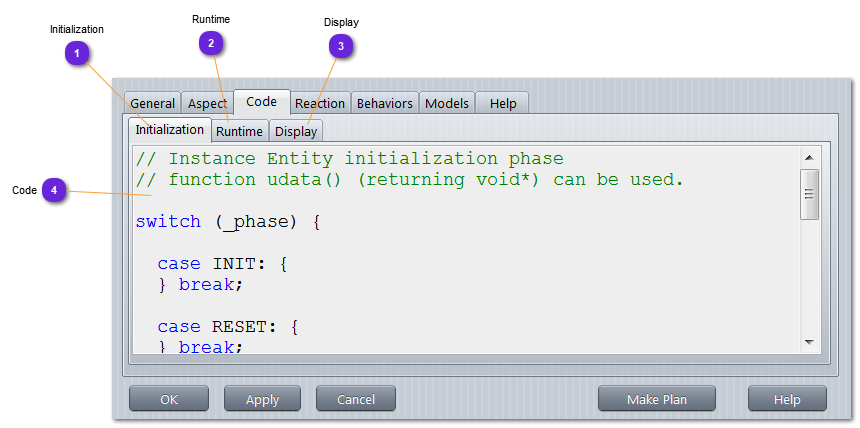Select the Display code sub-tab
This screenshot has height=428, width=860.
(296, 131)
